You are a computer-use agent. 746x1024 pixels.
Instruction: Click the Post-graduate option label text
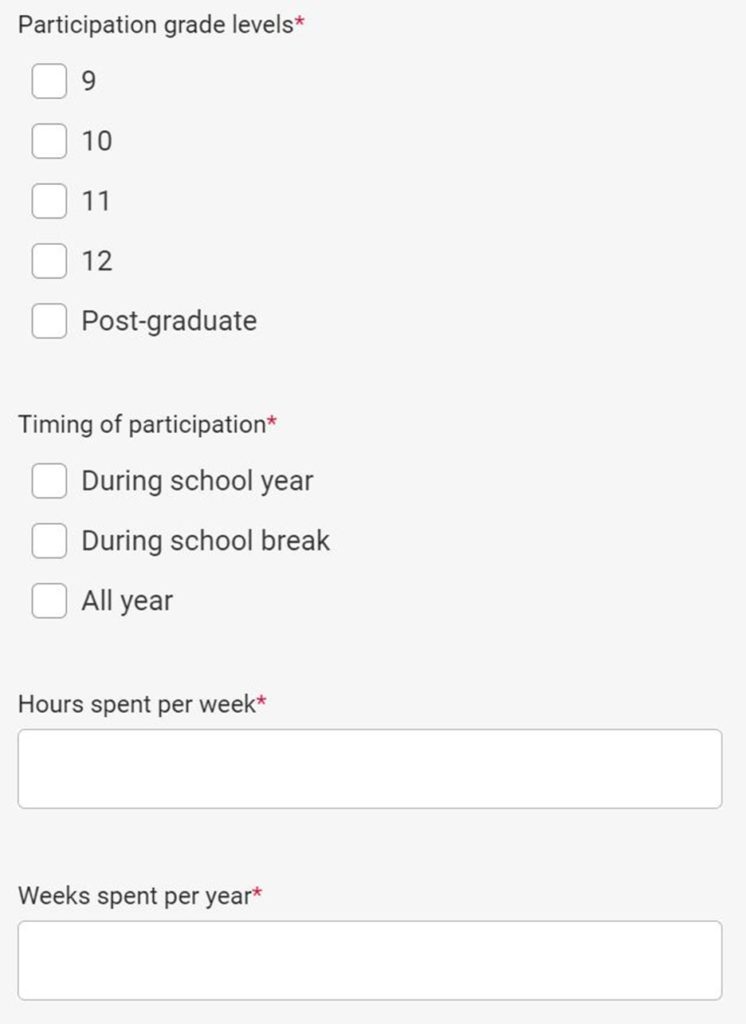[x=169, y=321]
